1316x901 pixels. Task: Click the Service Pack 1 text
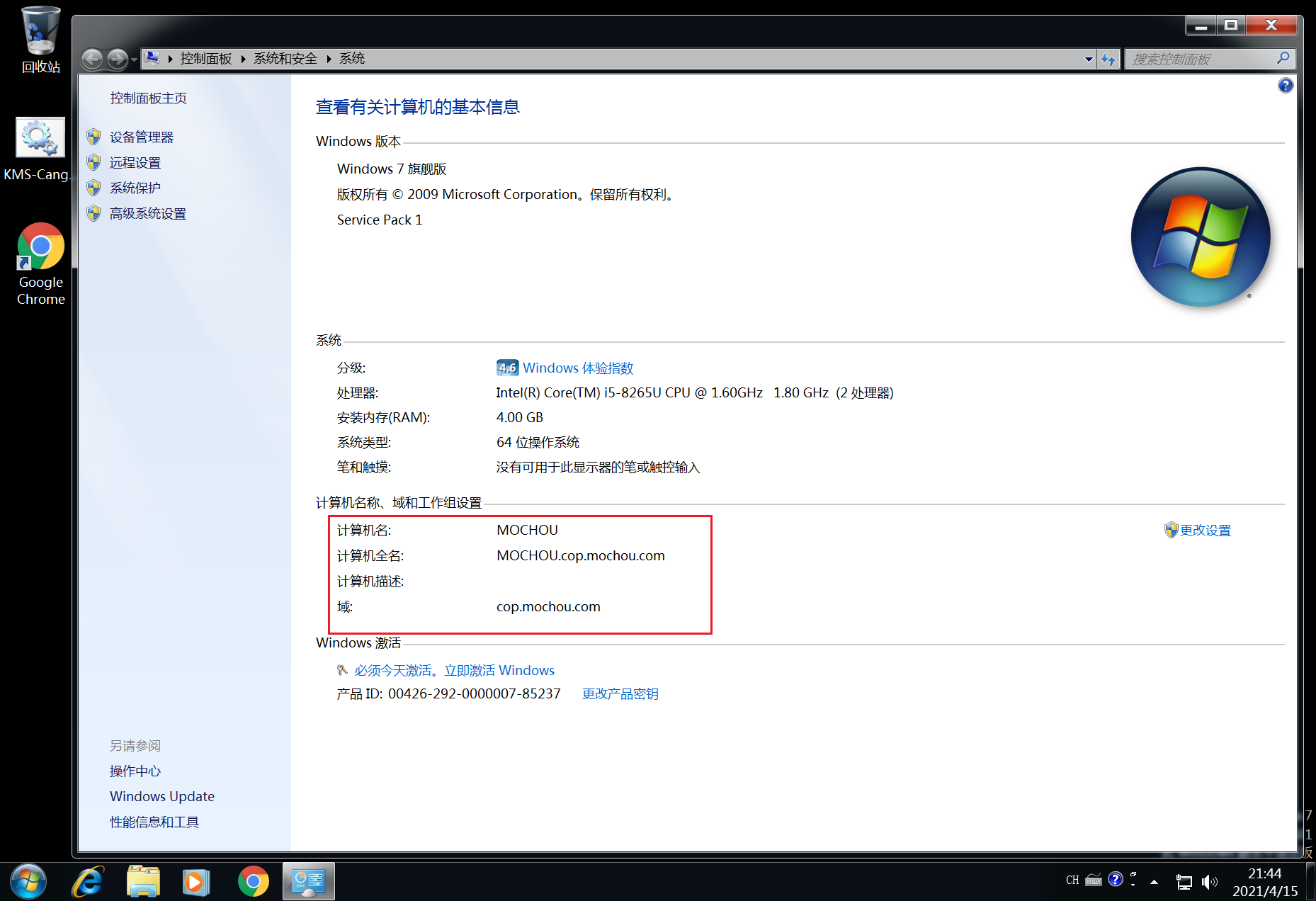coord(380,220)
